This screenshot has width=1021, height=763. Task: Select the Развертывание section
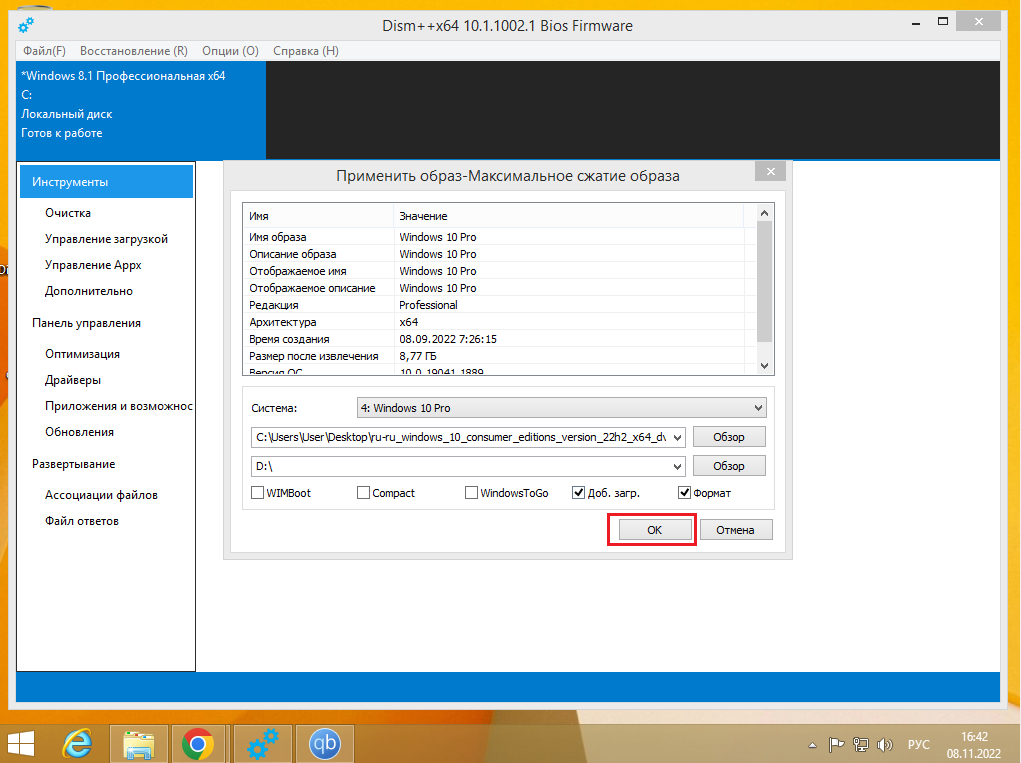pyautogui.click(x=74, y=464)
